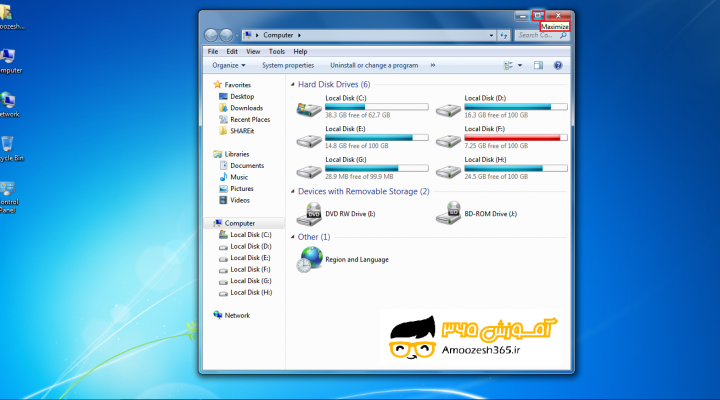720x400 pixels.
Task: Select Favorites in navigation pane
Action: pyautogui.click(x=232, y=85)
